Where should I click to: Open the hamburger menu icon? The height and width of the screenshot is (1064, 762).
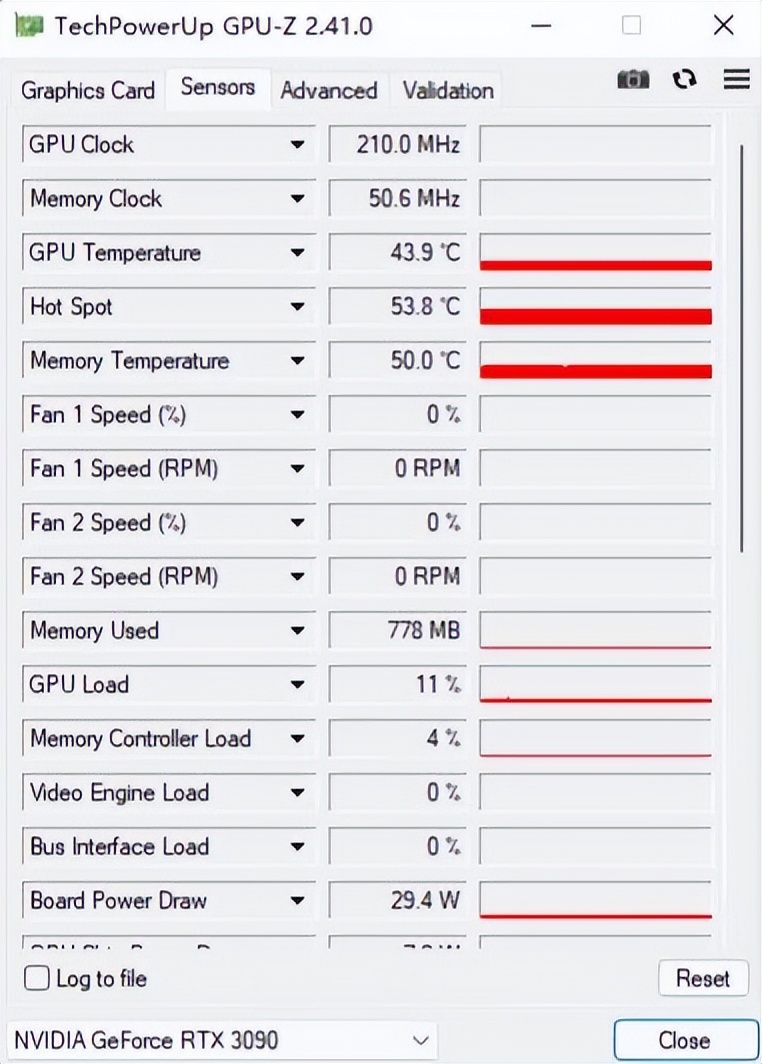737,80
